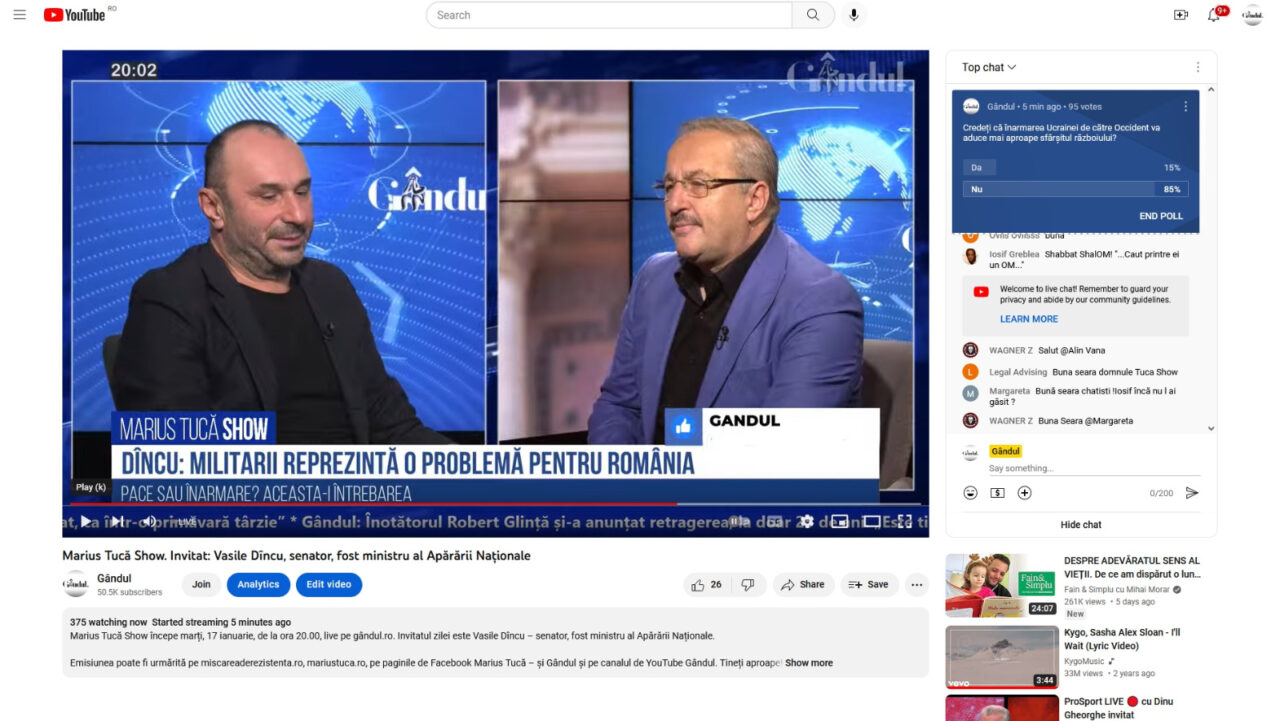Toggle subtitles in the player
The width and height of the screenshot is (1280, 721).
pos(774,521)
